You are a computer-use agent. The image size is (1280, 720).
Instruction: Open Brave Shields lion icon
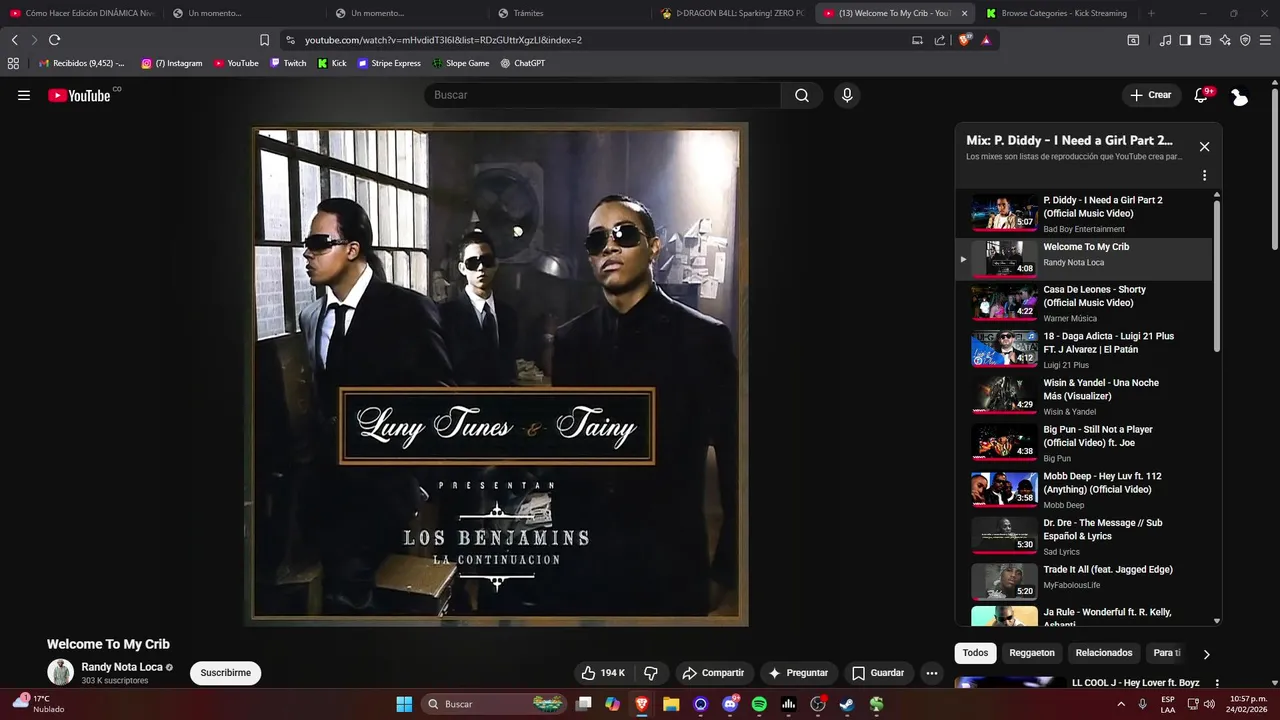(964, 40)
